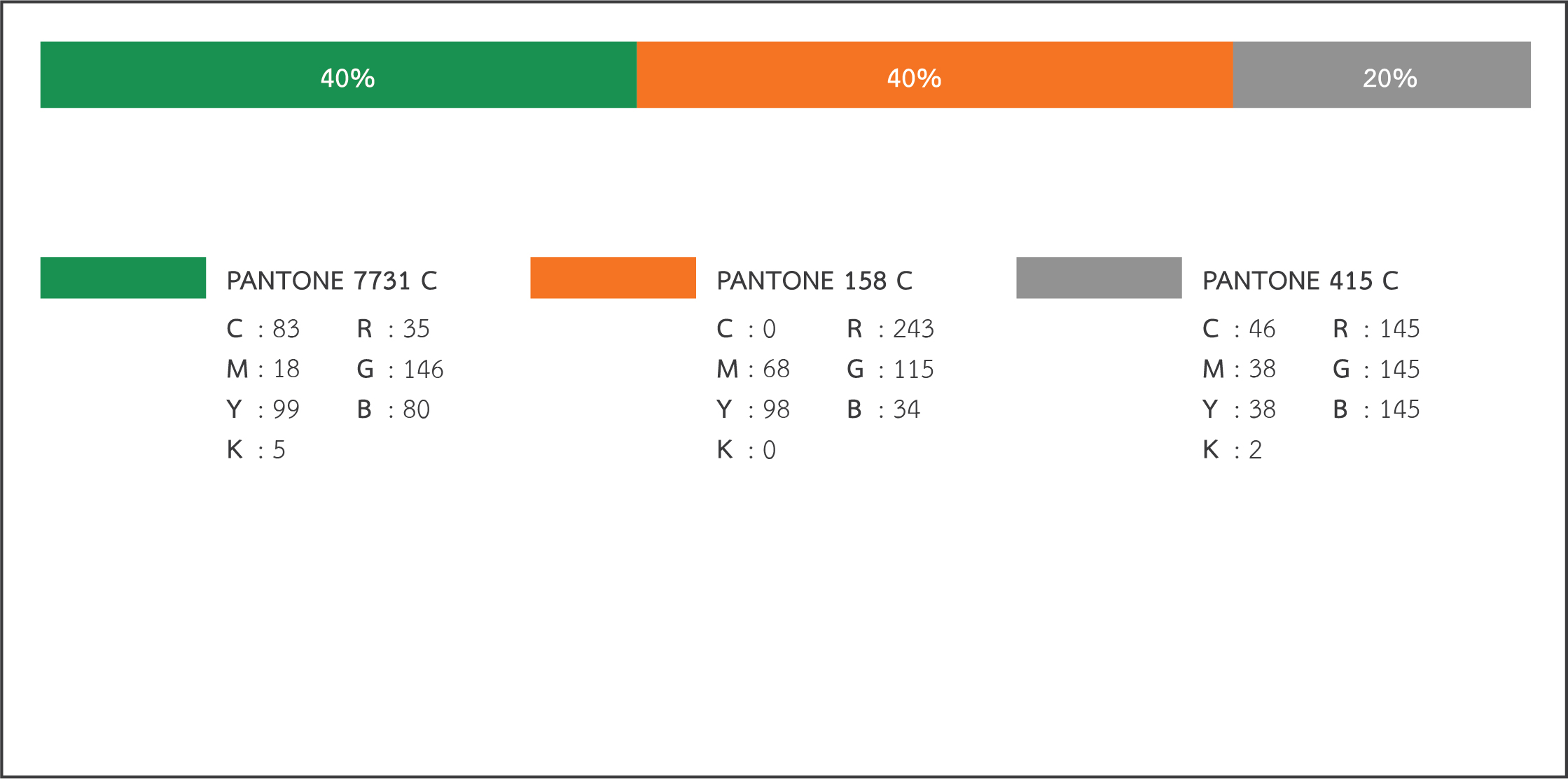Click the PANTONE 7731 C label

pyautogui.click(x=332, y=281)
